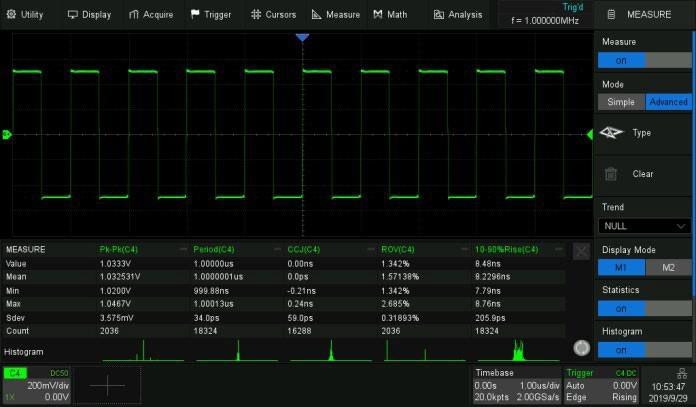Open the Timebase settings box
This screenshot has height=407, width=696.
(x=517, y=385)
